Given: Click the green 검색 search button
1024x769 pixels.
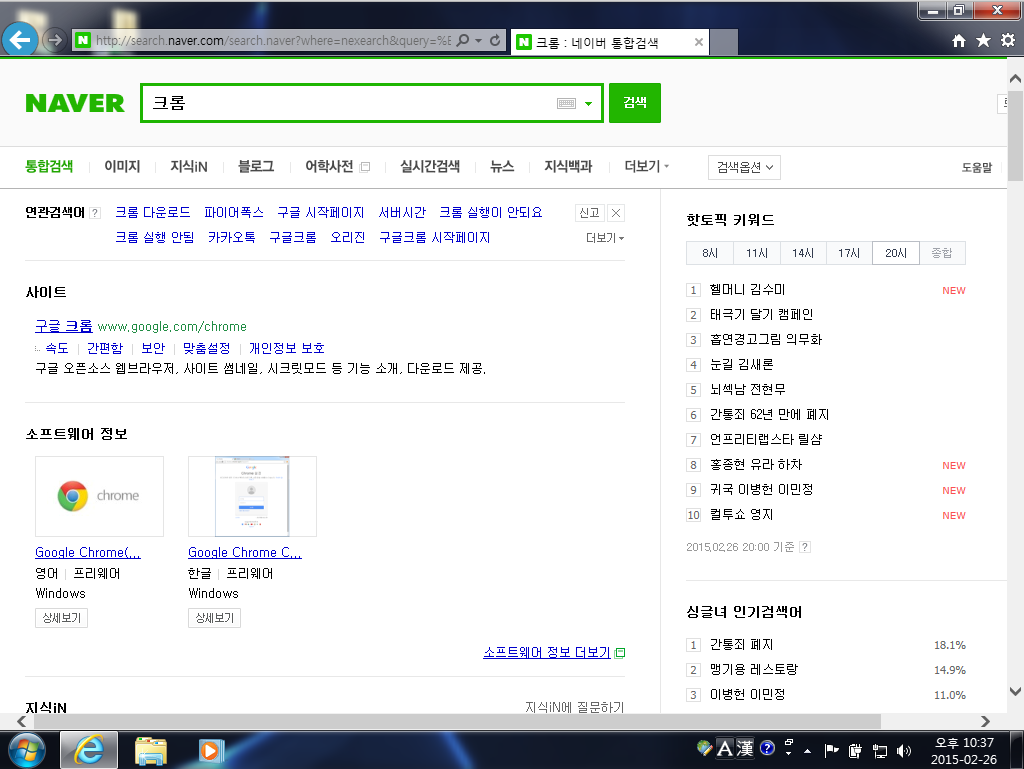Looking at the screenshot, I should (x=635, y=102).
